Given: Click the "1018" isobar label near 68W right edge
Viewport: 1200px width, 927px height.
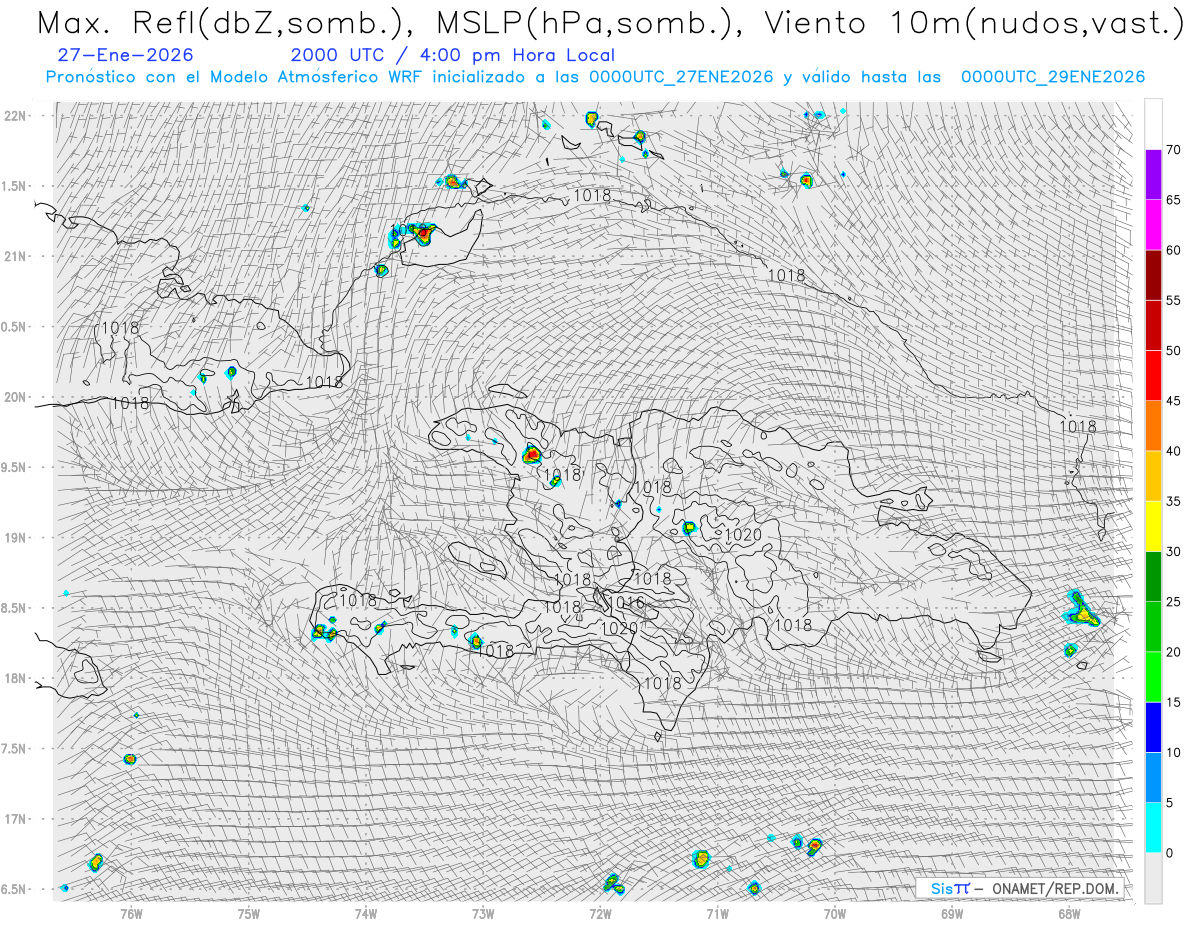Looking at the screenshot, I should pos(1077,426).
